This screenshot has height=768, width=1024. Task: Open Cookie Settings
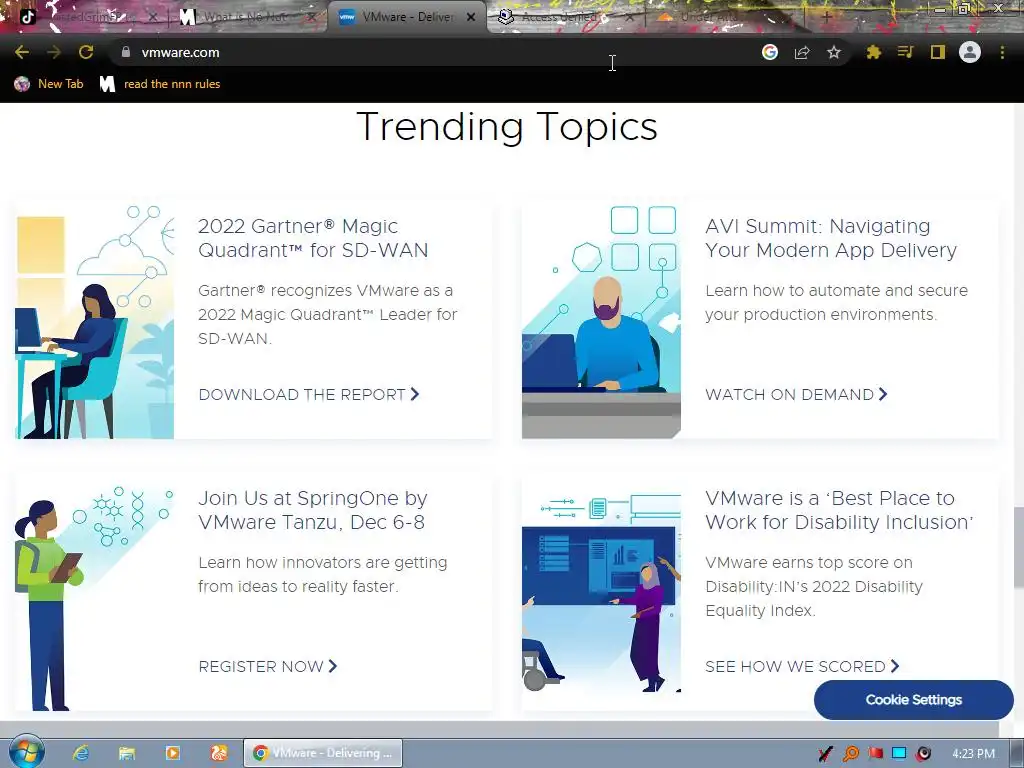(914, 699)
